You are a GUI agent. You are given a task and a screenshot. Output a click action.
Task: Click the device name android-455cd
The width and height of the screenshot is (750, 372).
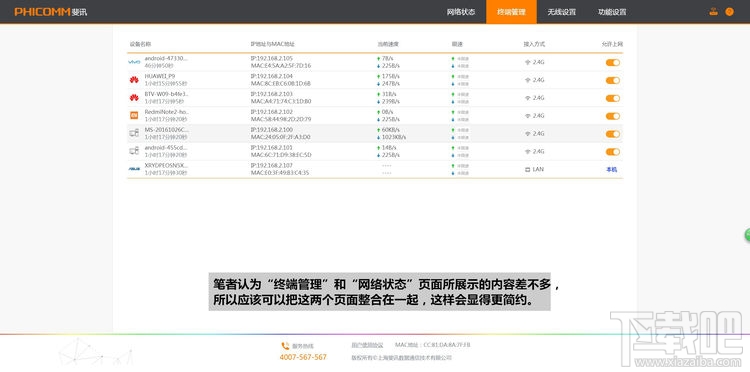166,147
